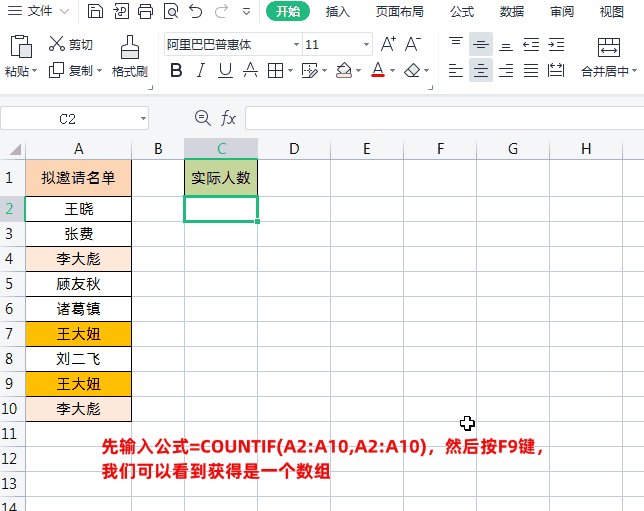The width and height of the screenshot is (644, 511).
Task: Switch to the 开始 Home tab
Action: (x=288, y=12)
